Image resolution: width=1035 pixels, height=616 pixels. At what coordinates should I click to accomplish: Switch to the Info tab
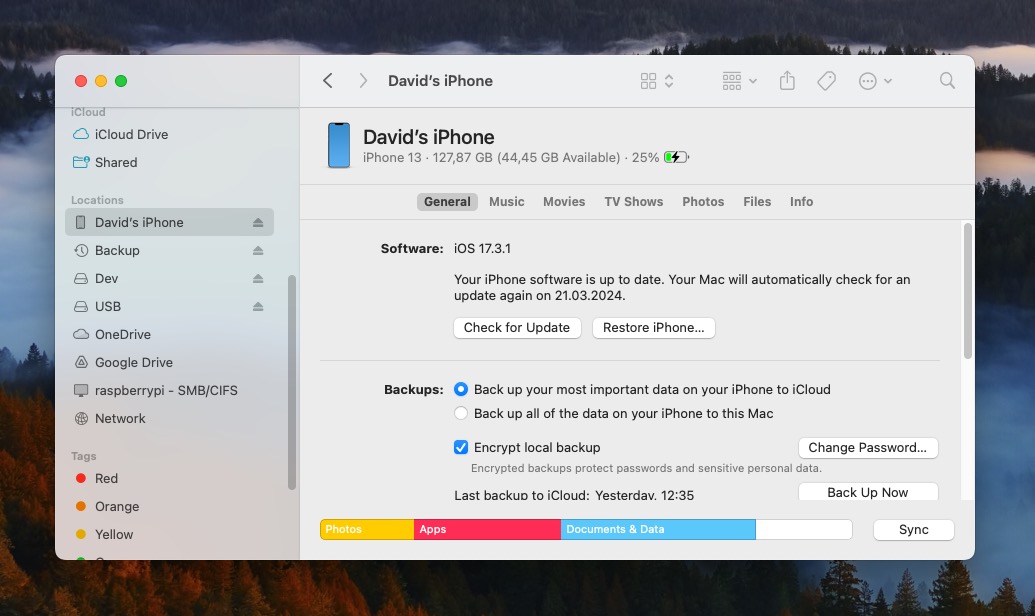click(x=801, y=201)
